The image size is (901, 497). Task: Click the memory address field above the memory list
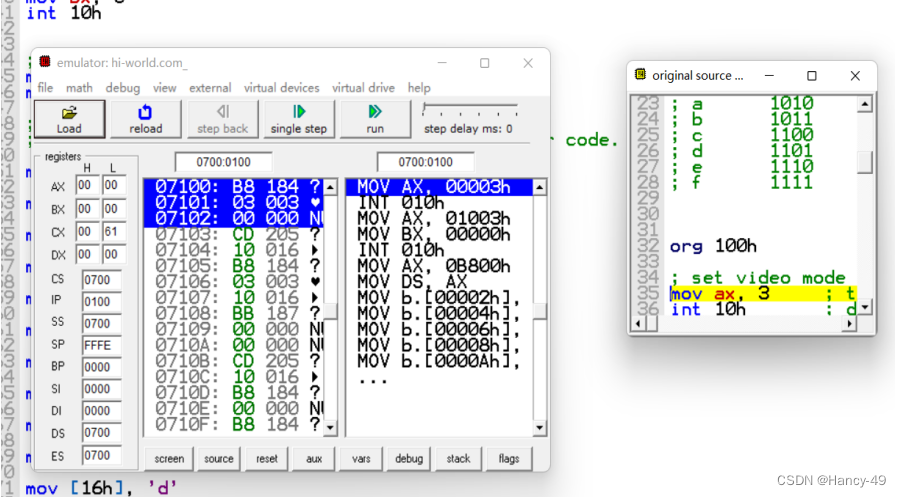224,162
